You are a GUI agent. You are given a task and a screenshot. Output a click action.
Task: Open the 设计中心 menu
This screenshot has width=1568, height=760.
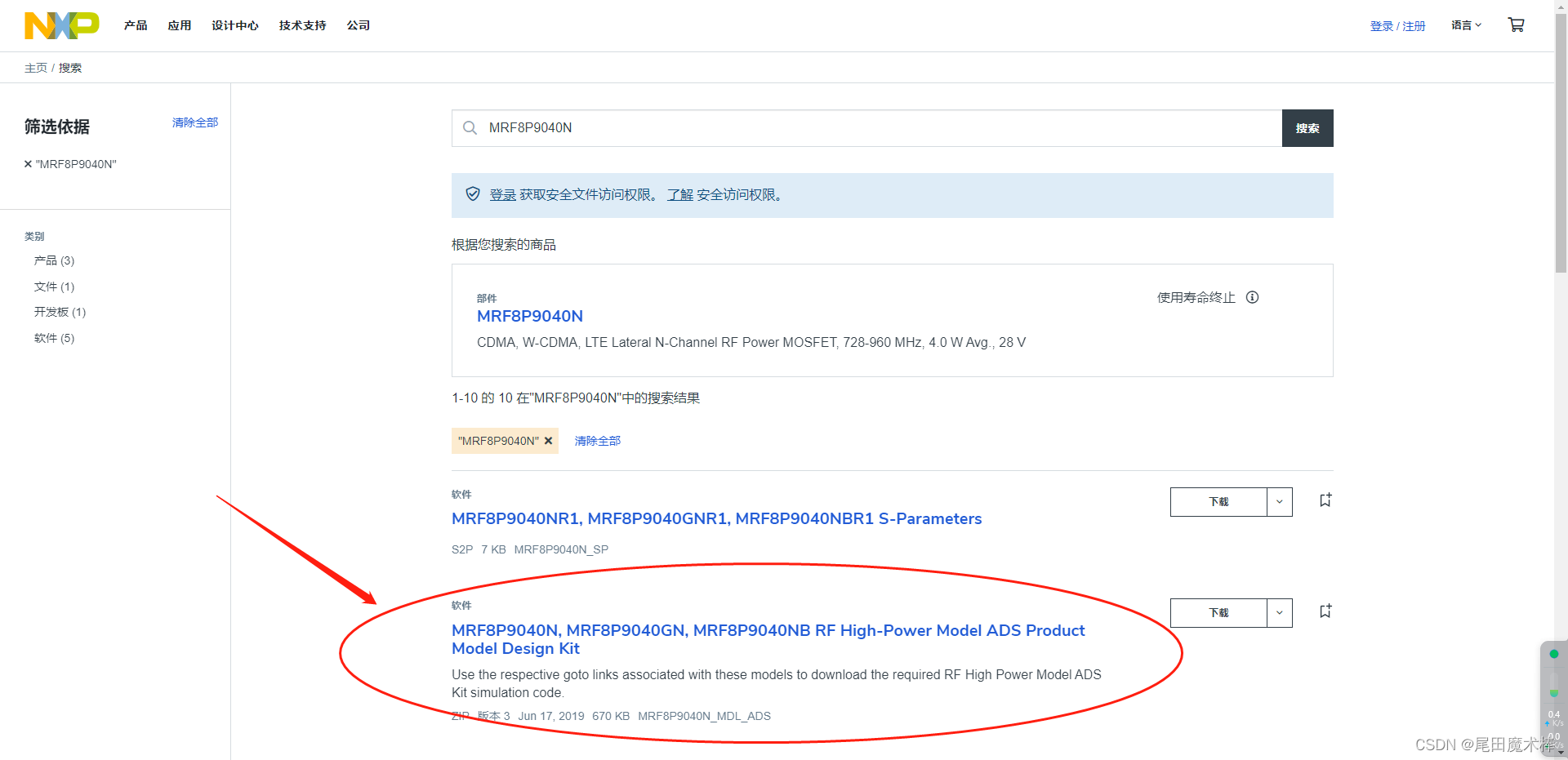coord(234,24)
